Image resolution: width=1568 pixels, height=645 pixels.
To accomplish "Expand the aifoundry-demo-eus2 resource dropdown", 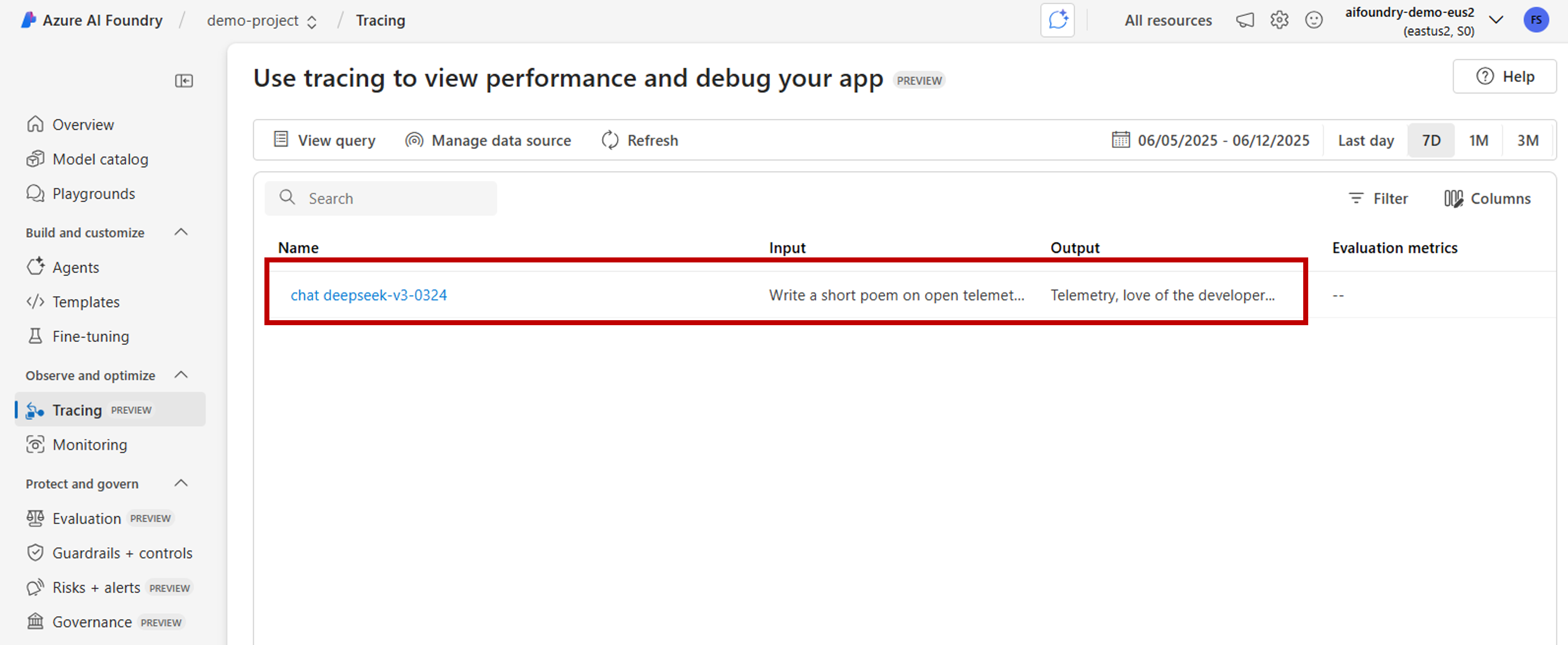I will pyautogui.click(x=1496, y=20).
